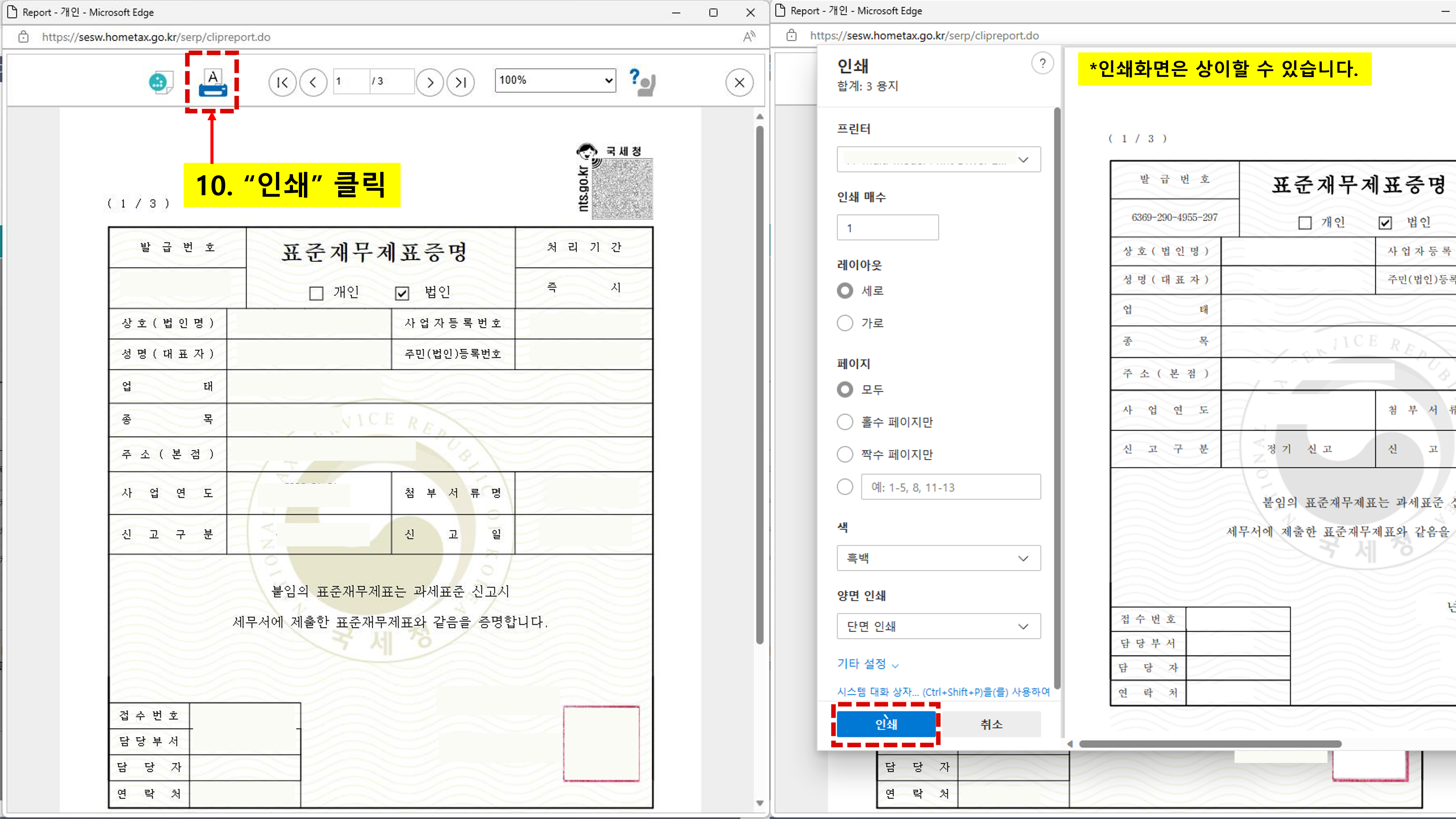This screenshot has width=1456, height=819.
Task: Click the print icon in report toolbar
Action: coord(213,83)
